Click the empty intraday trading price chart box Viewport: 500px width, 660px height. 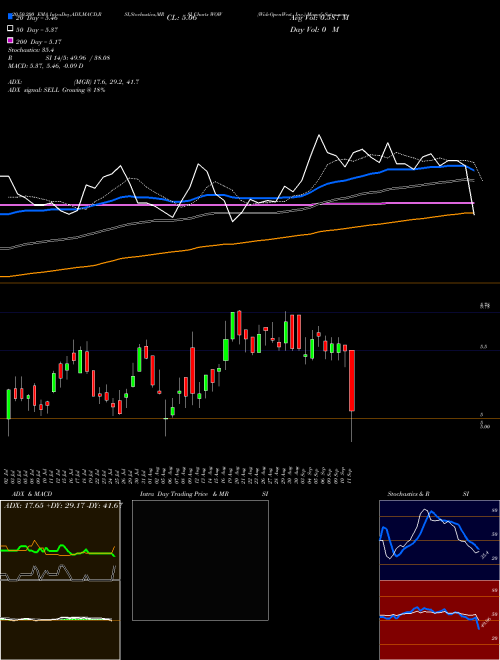[x=200, y=560]
